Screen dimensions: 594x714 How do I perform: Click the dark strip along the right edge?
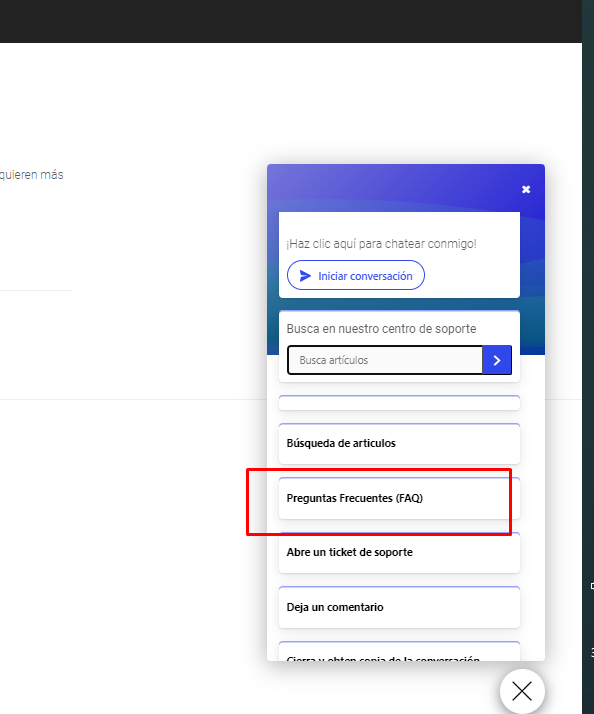(x=588, y=357)
